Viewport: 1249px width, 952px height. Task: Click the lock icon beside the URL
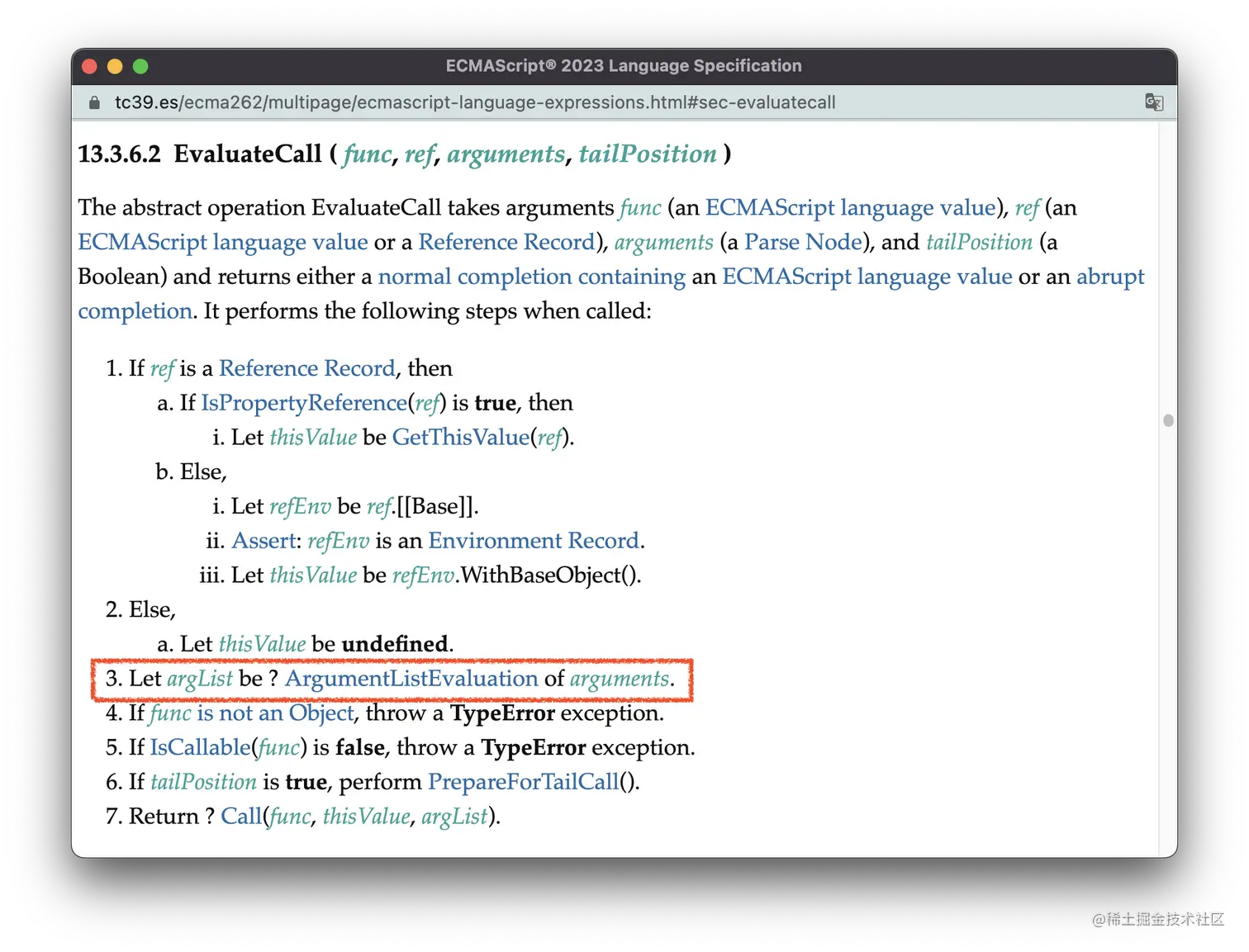pyautogui.click(x=94, y=102)
